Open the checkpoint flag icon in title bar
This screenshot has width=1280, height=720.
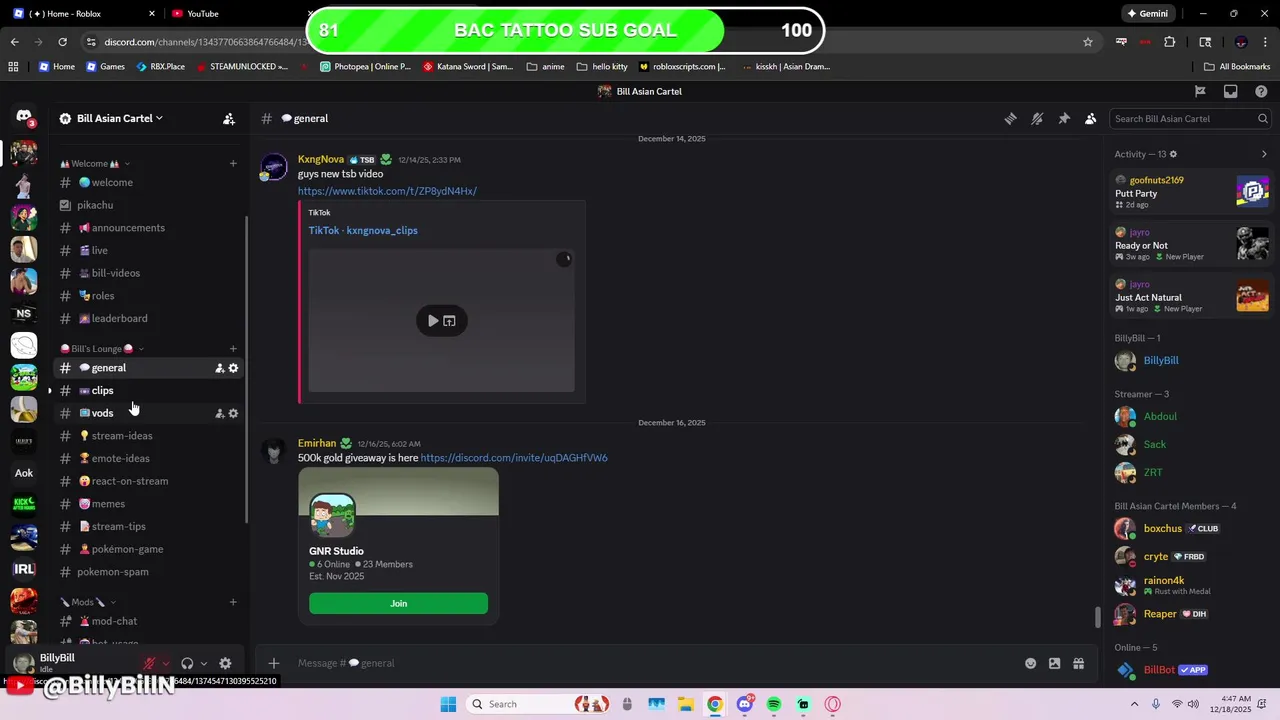(x=1200, y=91)
